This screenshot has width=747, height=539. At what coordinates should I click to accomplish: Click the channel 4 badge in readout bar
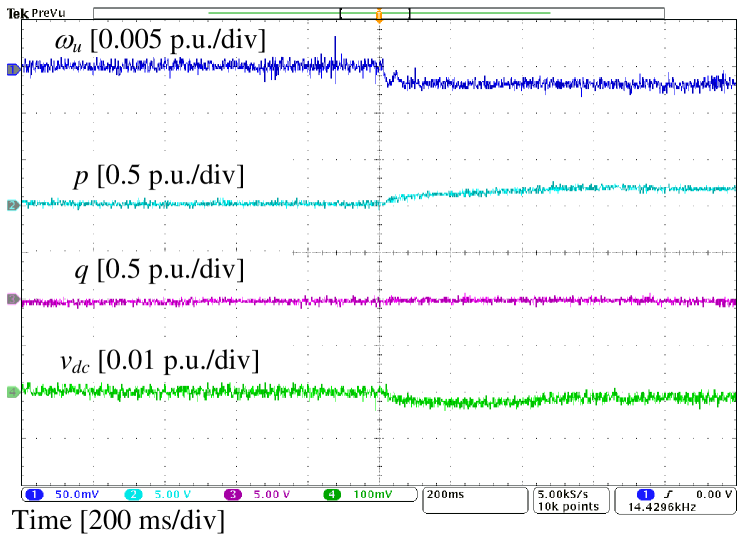coord(332,495)
